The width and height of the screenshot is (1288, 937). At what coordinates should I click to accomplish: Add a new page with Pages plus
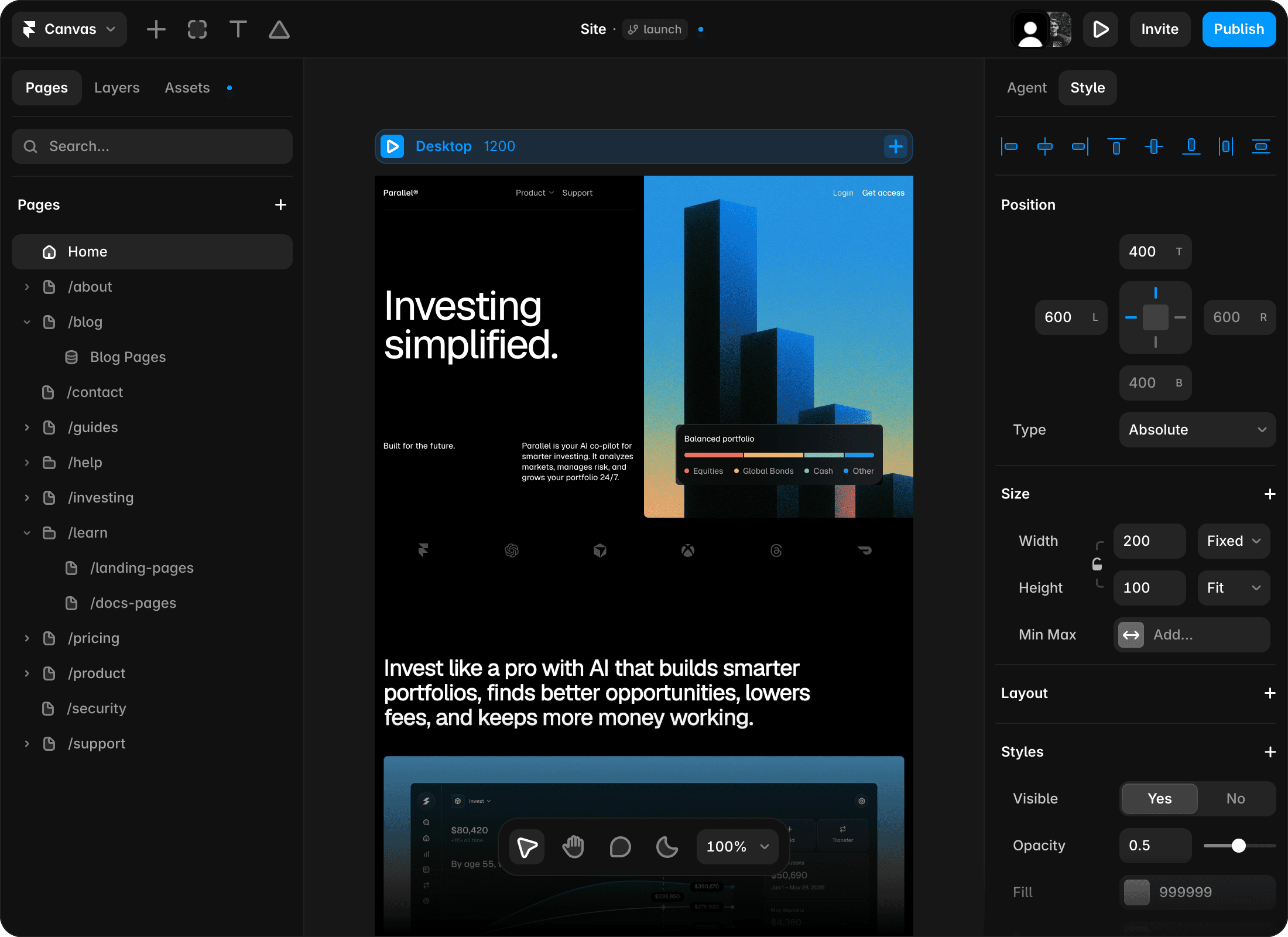pyautogui.click(x=280, y=205)
